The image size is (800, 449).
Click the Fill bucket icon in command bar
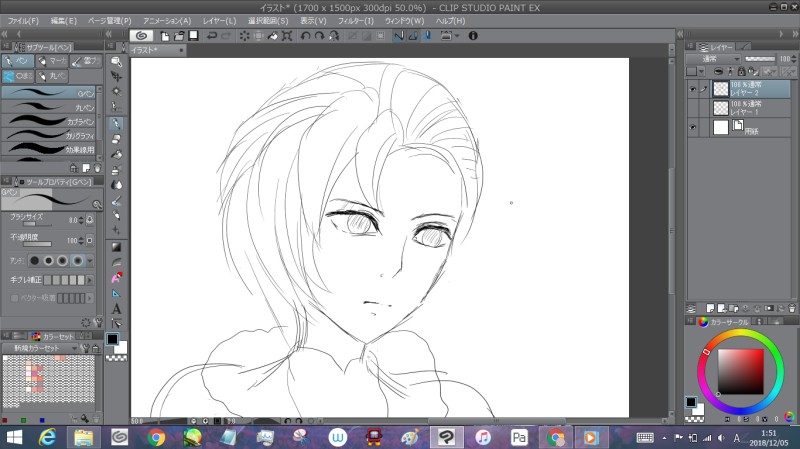273,36
